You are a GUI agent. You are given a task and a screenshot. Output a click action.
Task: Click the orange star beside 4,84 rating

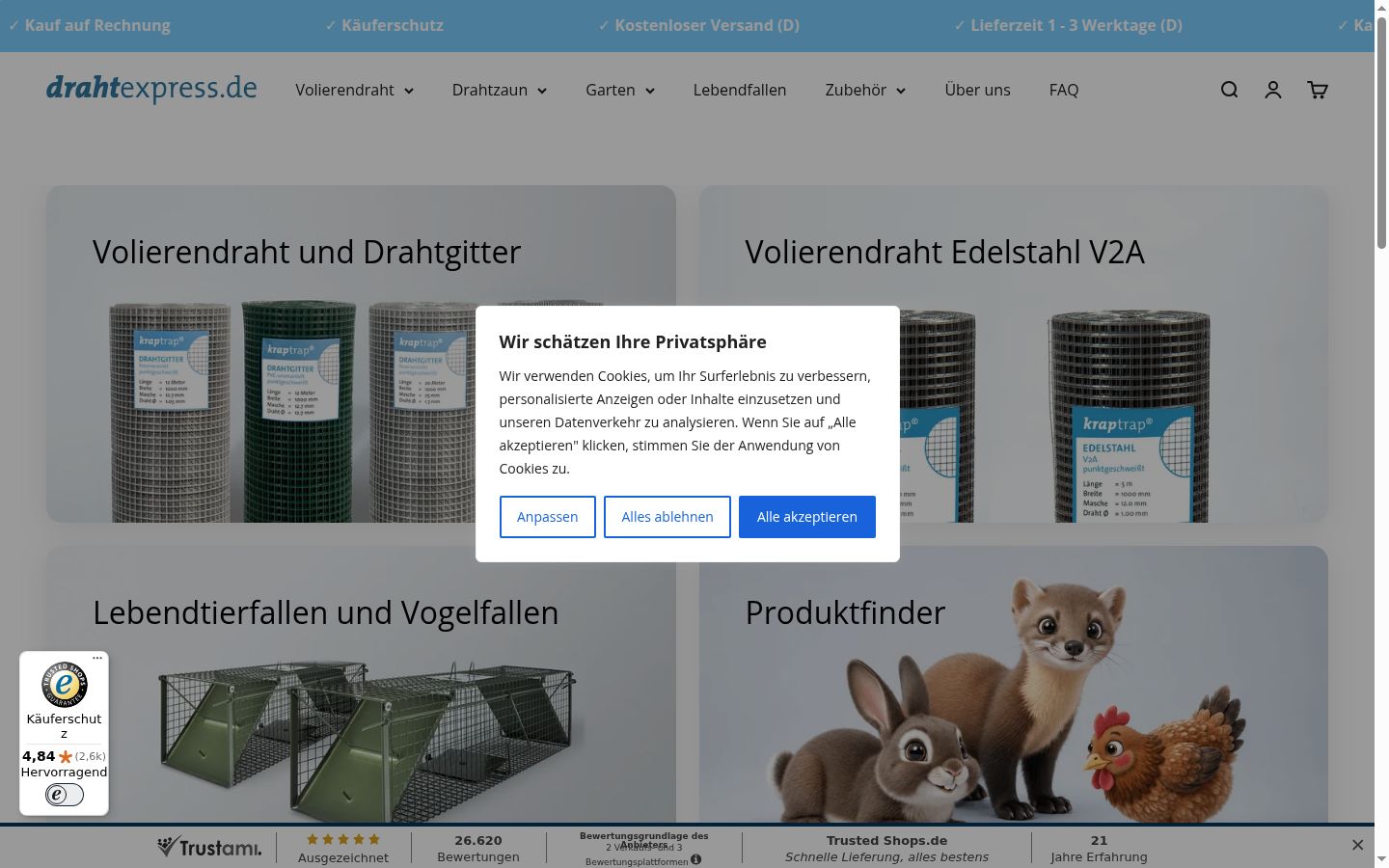66,757
